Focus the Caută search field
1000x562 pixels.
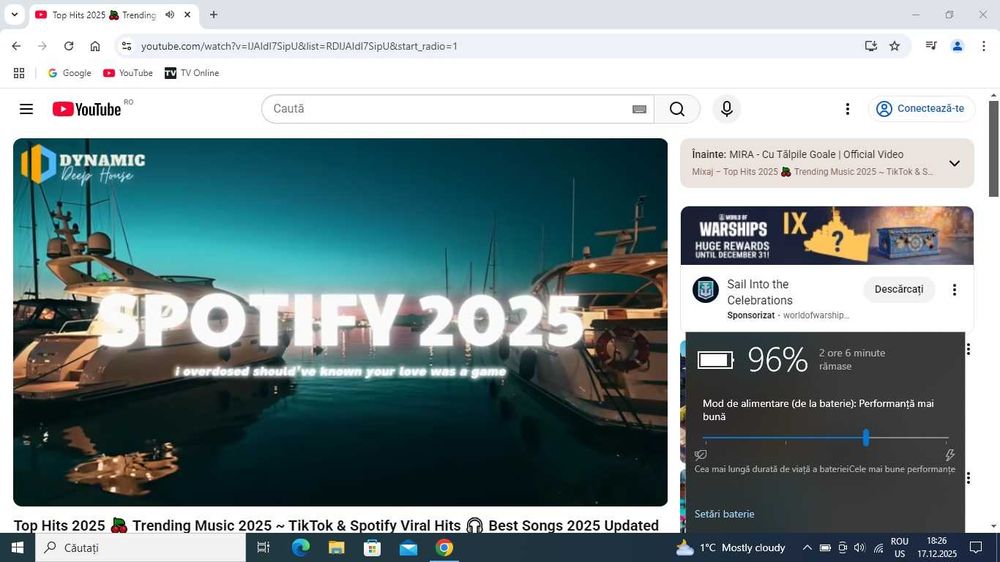click(450, 109)
